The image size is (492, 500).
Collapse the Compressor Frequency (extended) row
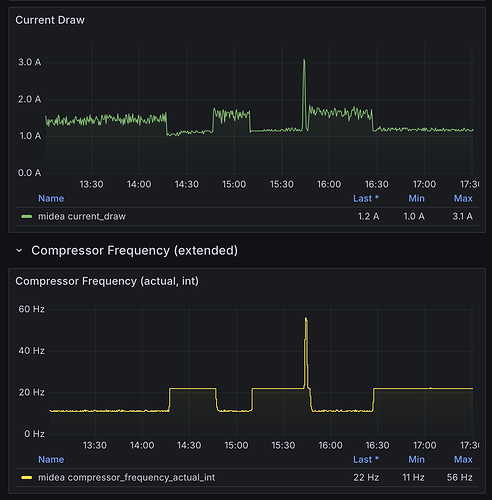coord(19,250)
